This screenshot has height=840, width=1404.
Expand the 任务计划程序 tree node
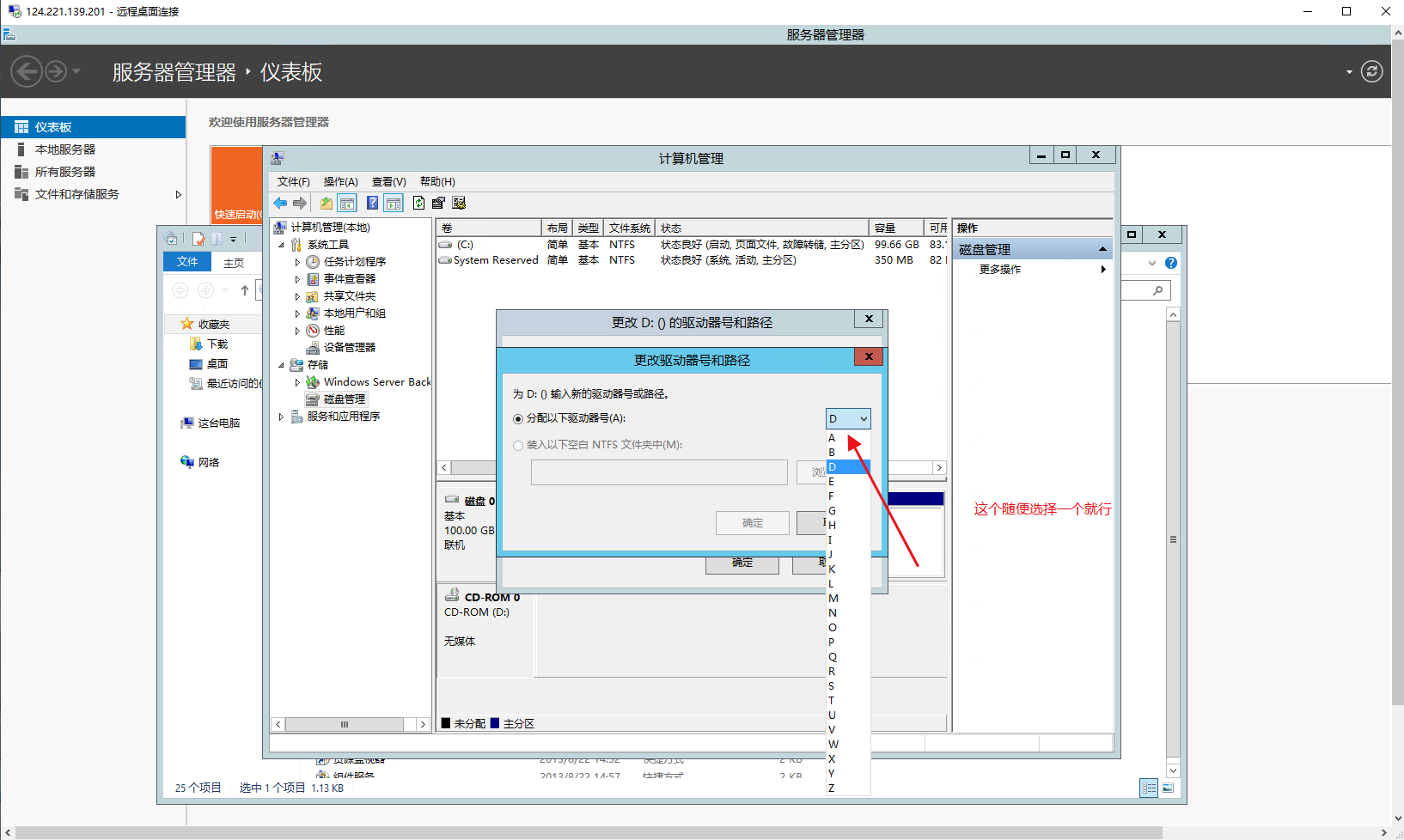297,262
